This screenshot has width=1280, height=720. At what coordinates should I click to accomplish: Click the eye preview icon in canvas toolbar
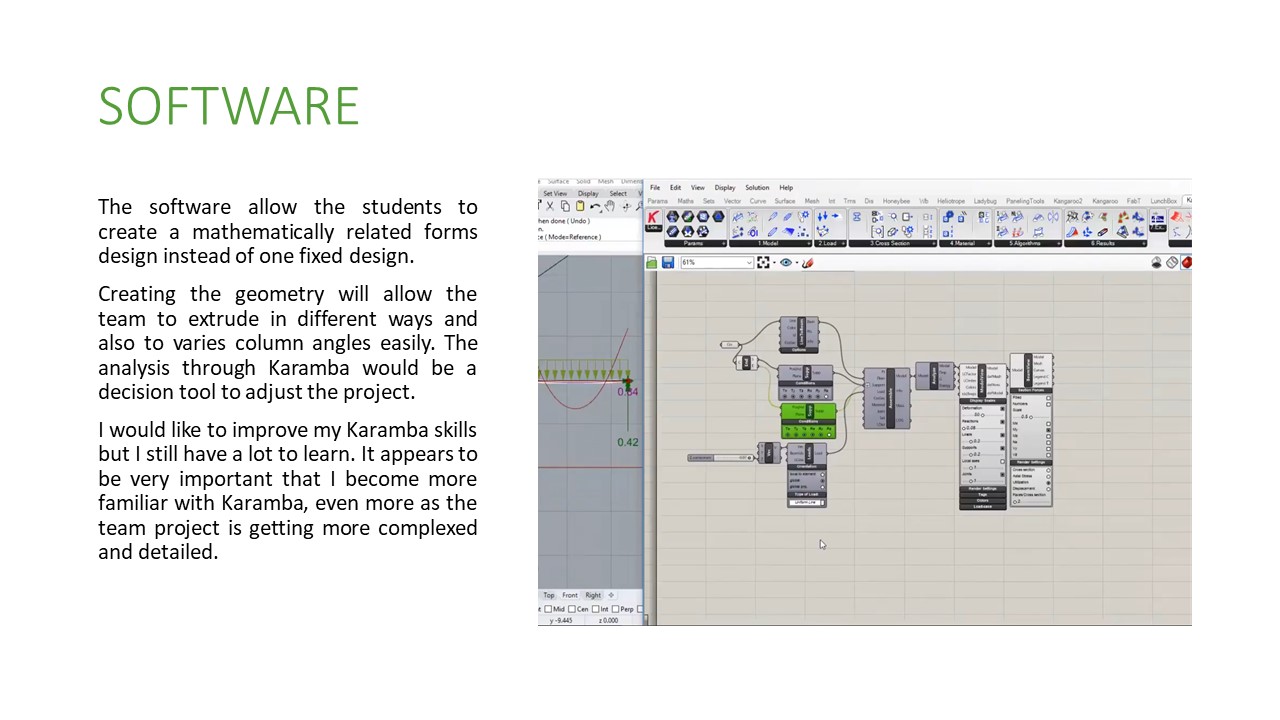coord(786,263)
